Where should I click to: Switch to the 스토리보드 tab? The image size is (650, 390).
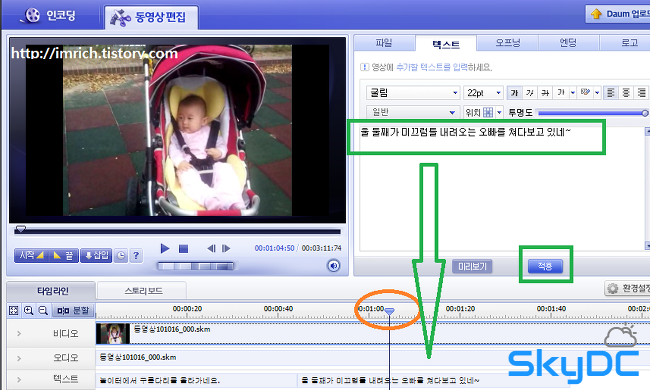(x=143, y=291)
